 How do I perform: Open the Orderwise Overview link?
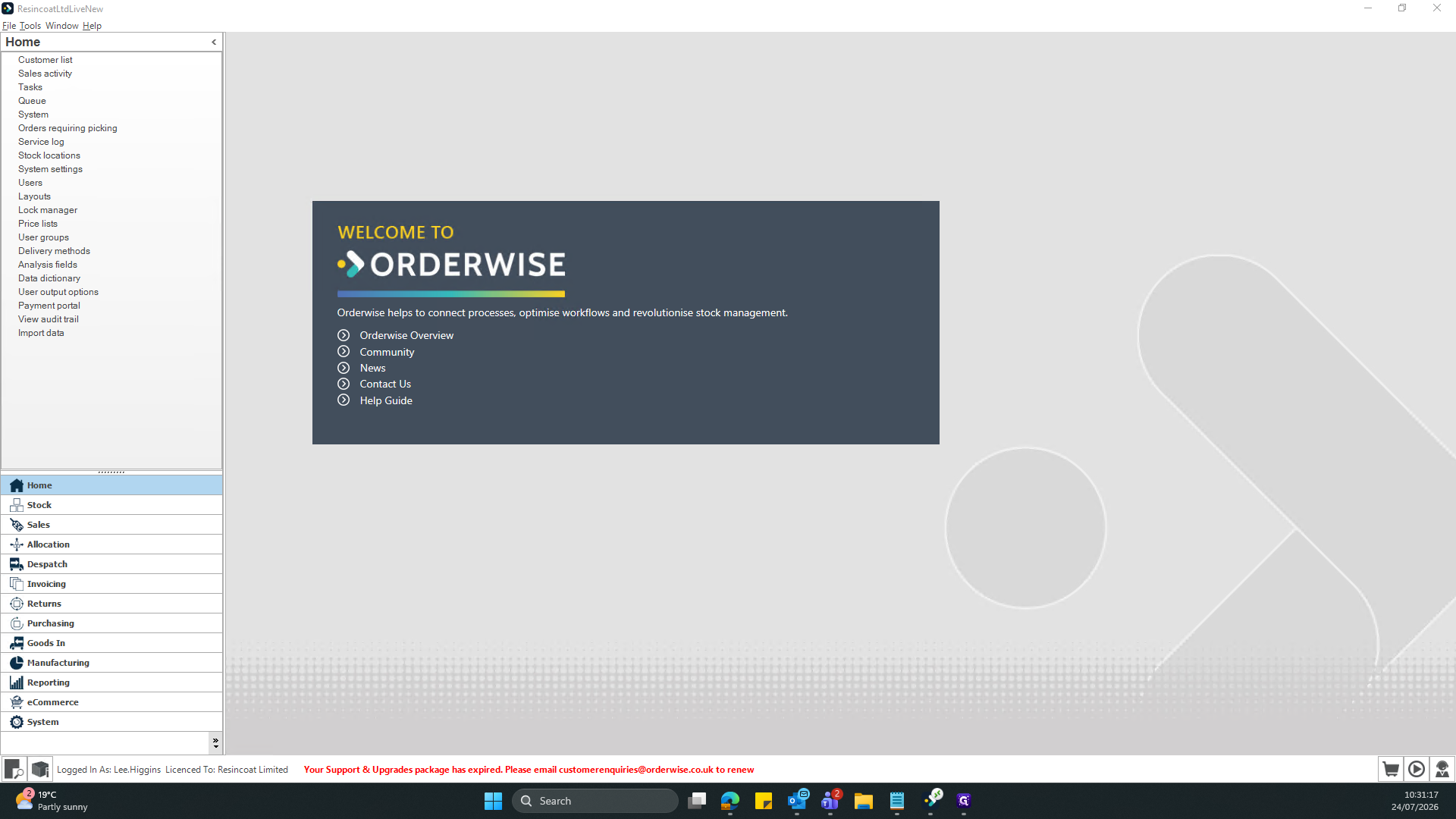[406, 335]
